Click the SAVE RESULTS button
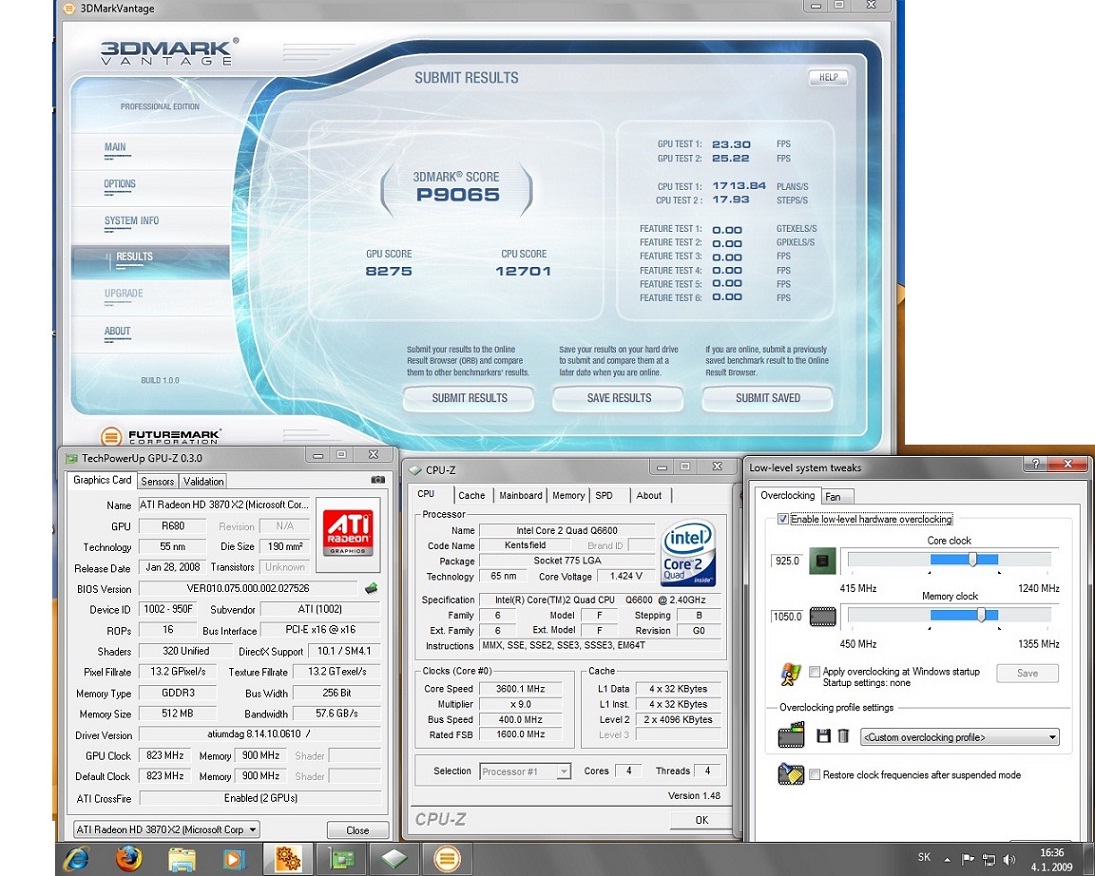 (x=619, y=398)
